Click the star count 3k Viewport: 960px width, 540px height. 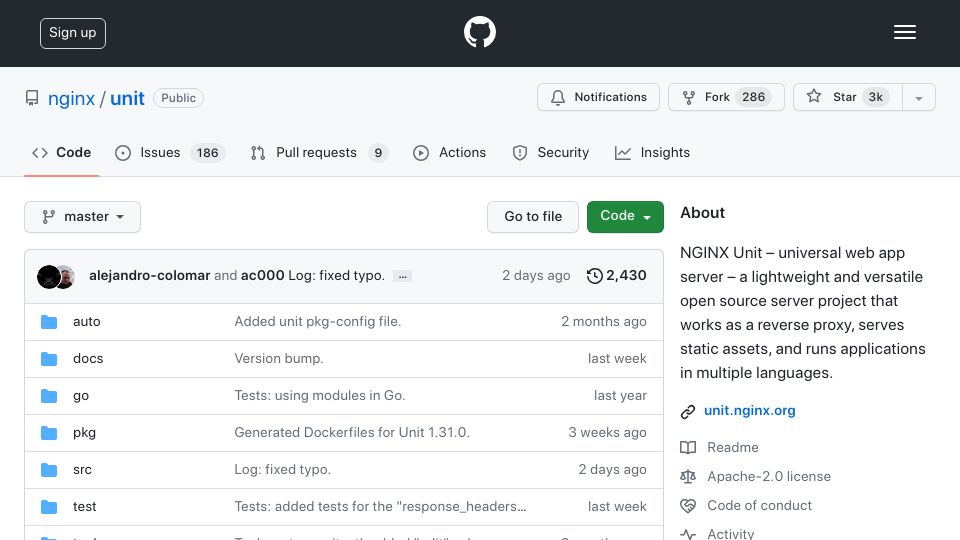(x=876, y=97)
